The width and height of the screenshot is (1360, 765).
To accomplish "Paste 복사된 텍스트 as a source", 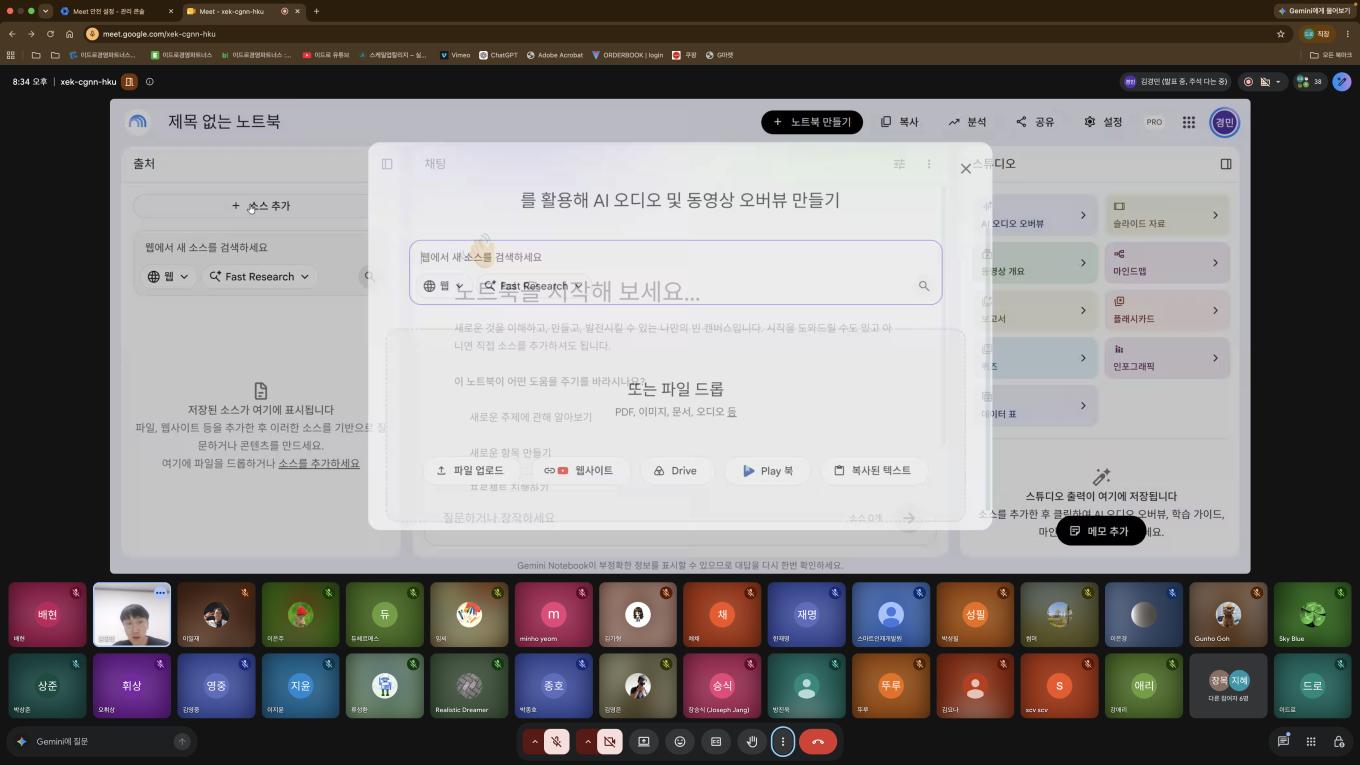I will click(873, 470).
